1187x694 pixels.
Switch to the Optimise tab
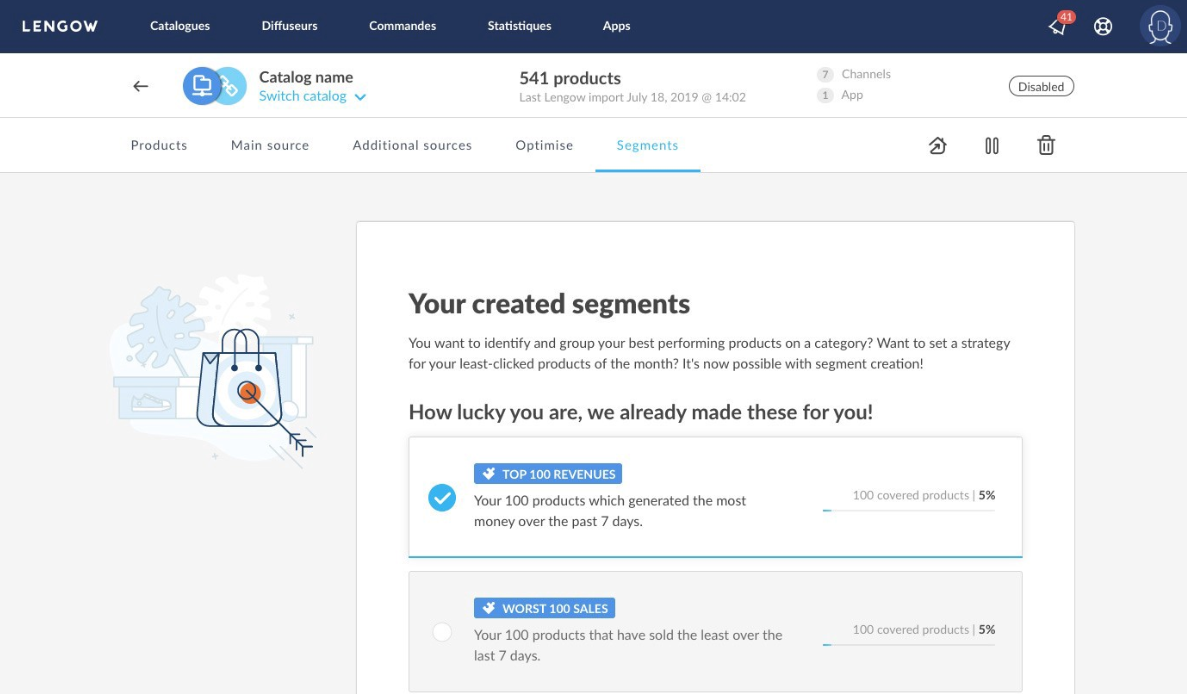tap(544, 145)
